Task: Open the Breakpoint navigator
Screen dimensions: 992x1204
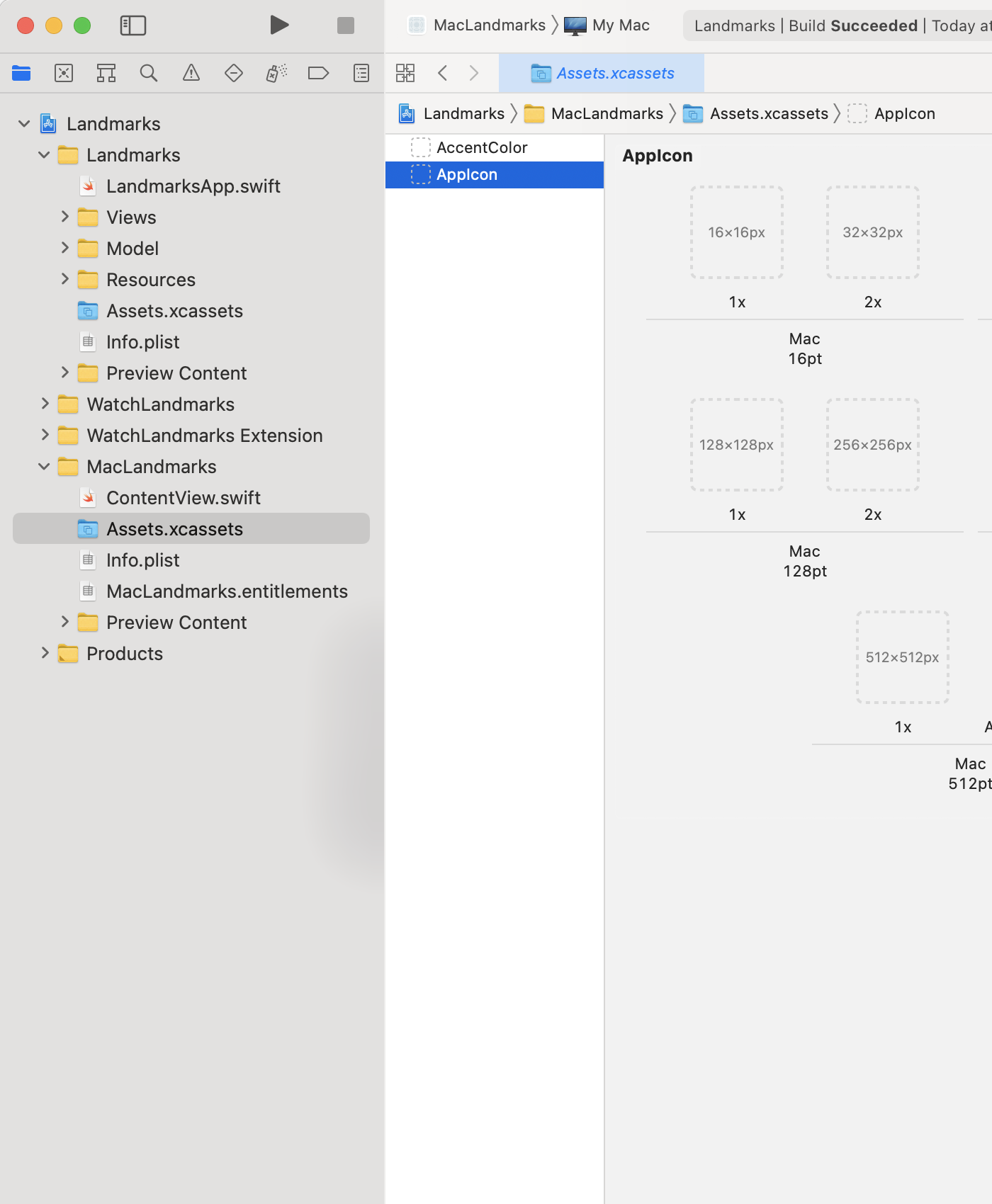Action: pyautogui.click(x=319, y=73)
